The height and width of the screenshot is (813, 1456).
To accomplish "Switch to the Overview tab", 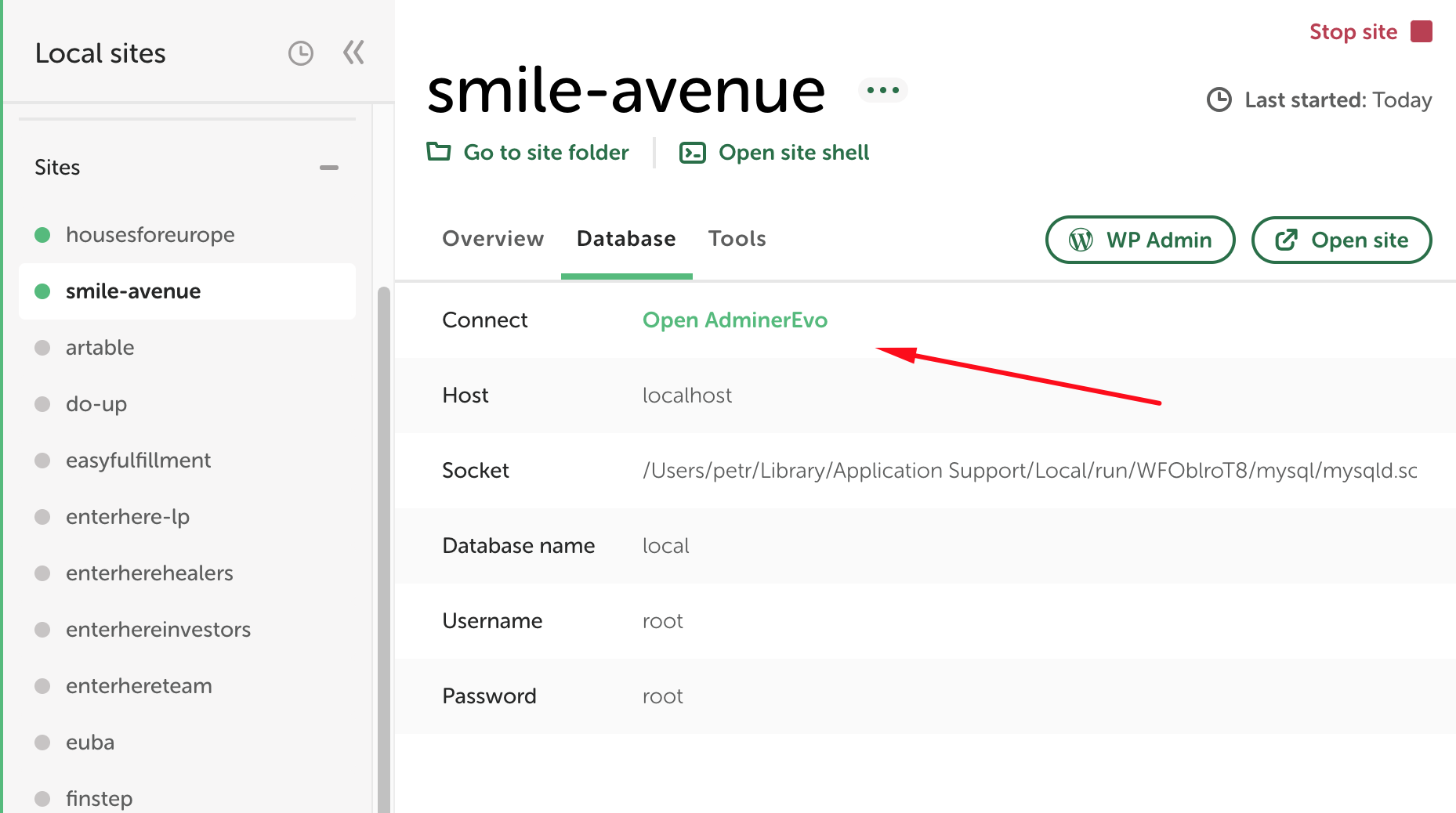I will tap(493, 239).
